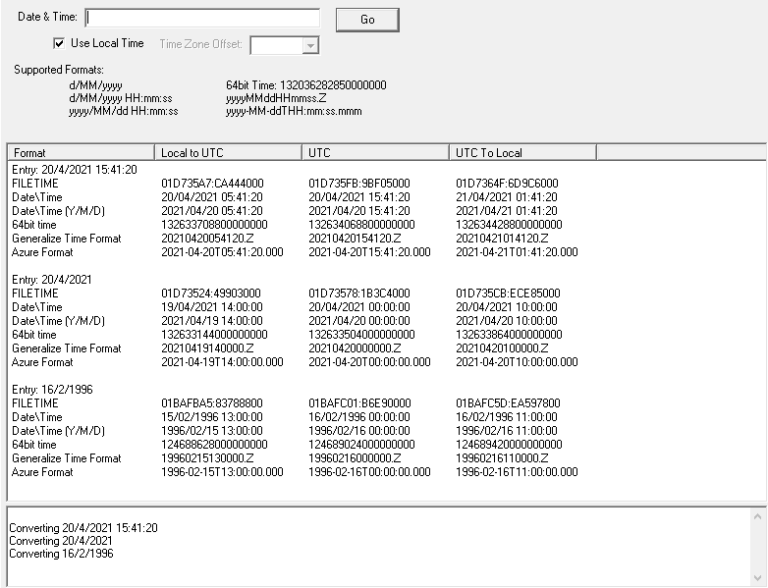Click the supported format 'yyyy-MM-ddTHH:mm:ss.mmm'

pos(294,111)
